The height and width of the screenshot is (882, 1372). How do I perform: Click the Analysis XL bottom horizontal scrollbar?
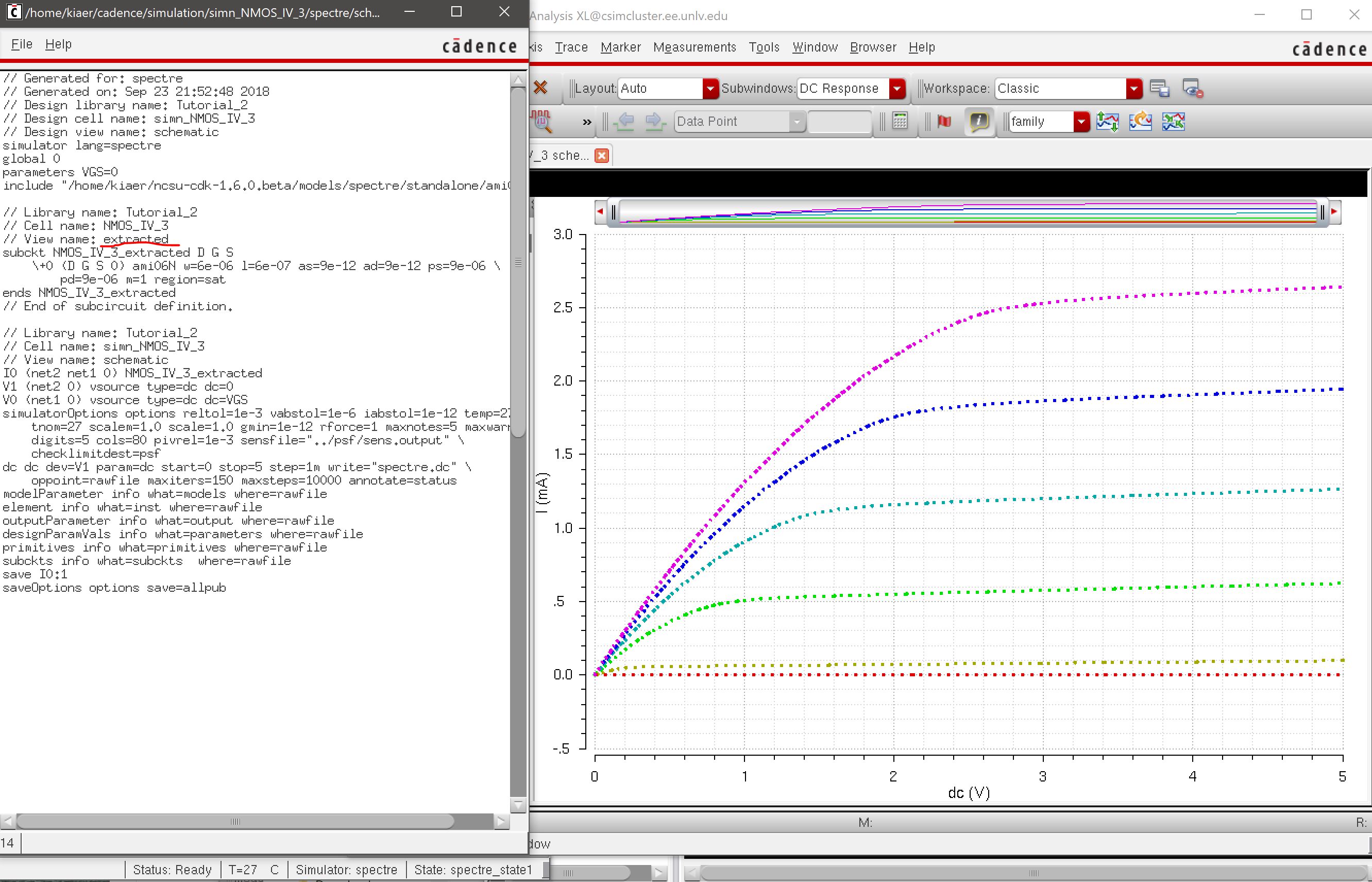point(1033,873)
